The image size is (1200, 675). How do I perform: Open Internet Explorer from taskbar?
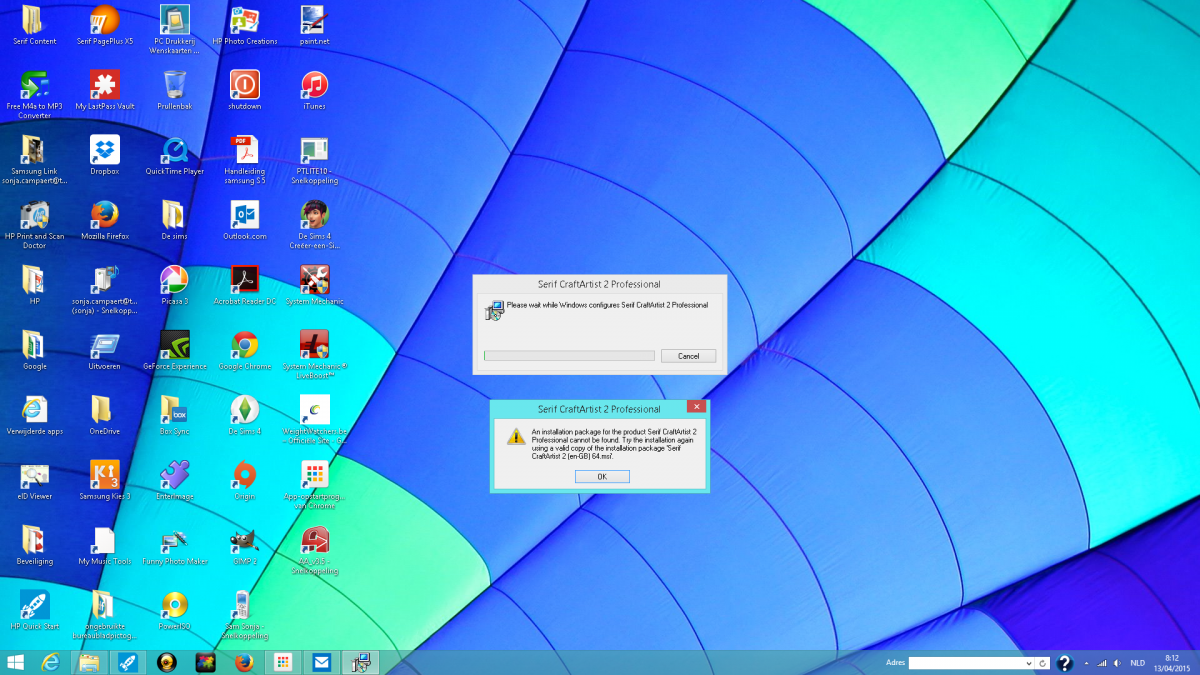[x=51, y=662]
